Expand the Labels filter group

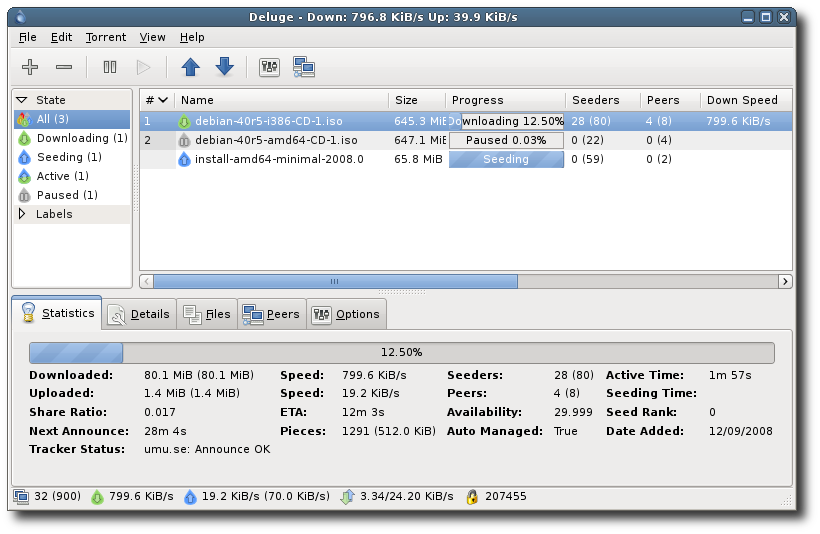pyautogui.click(x=22, y=214)
